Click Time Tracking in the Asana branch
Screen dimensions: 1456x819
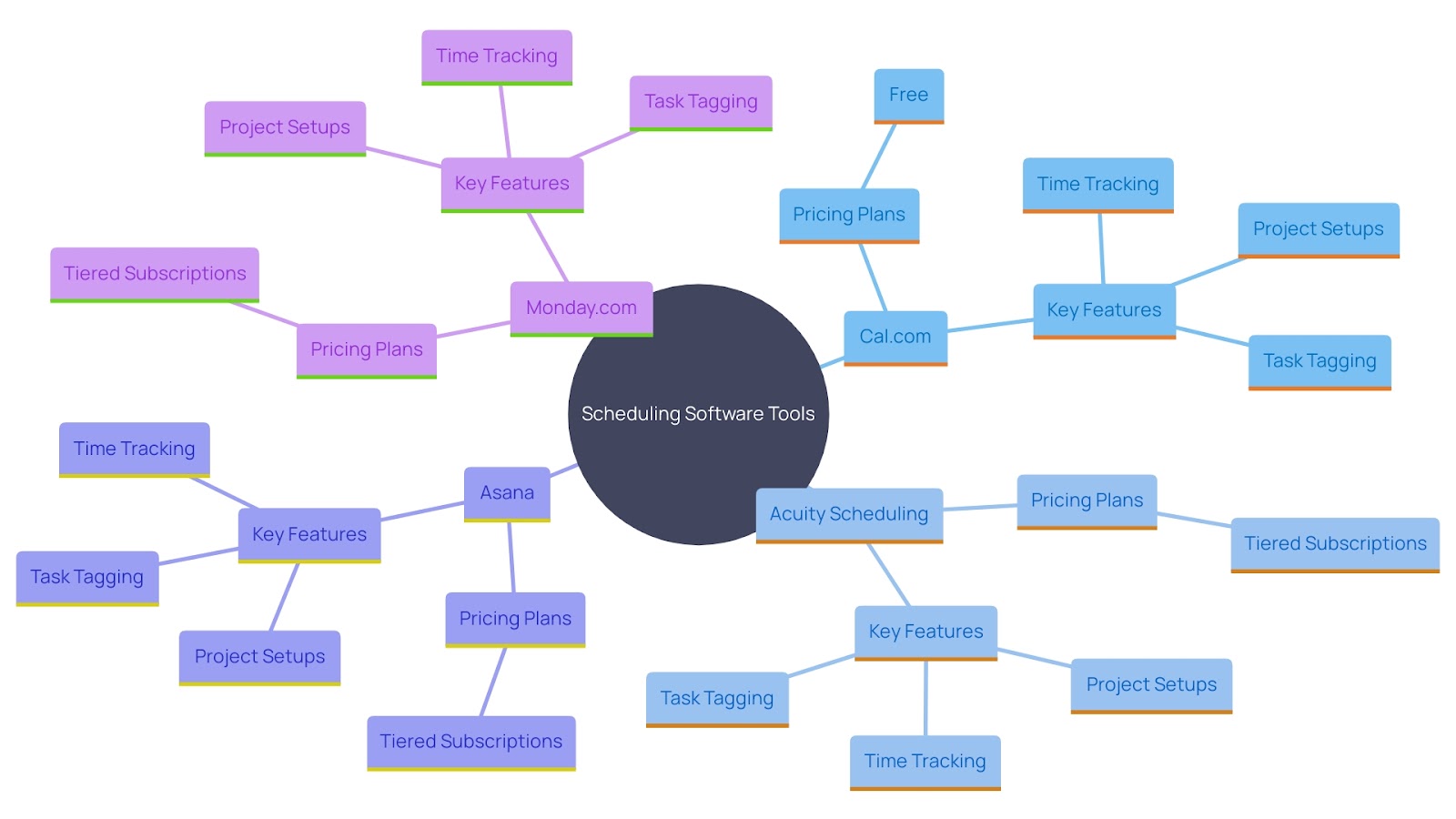pyautogui.click(x=135, y=450)
